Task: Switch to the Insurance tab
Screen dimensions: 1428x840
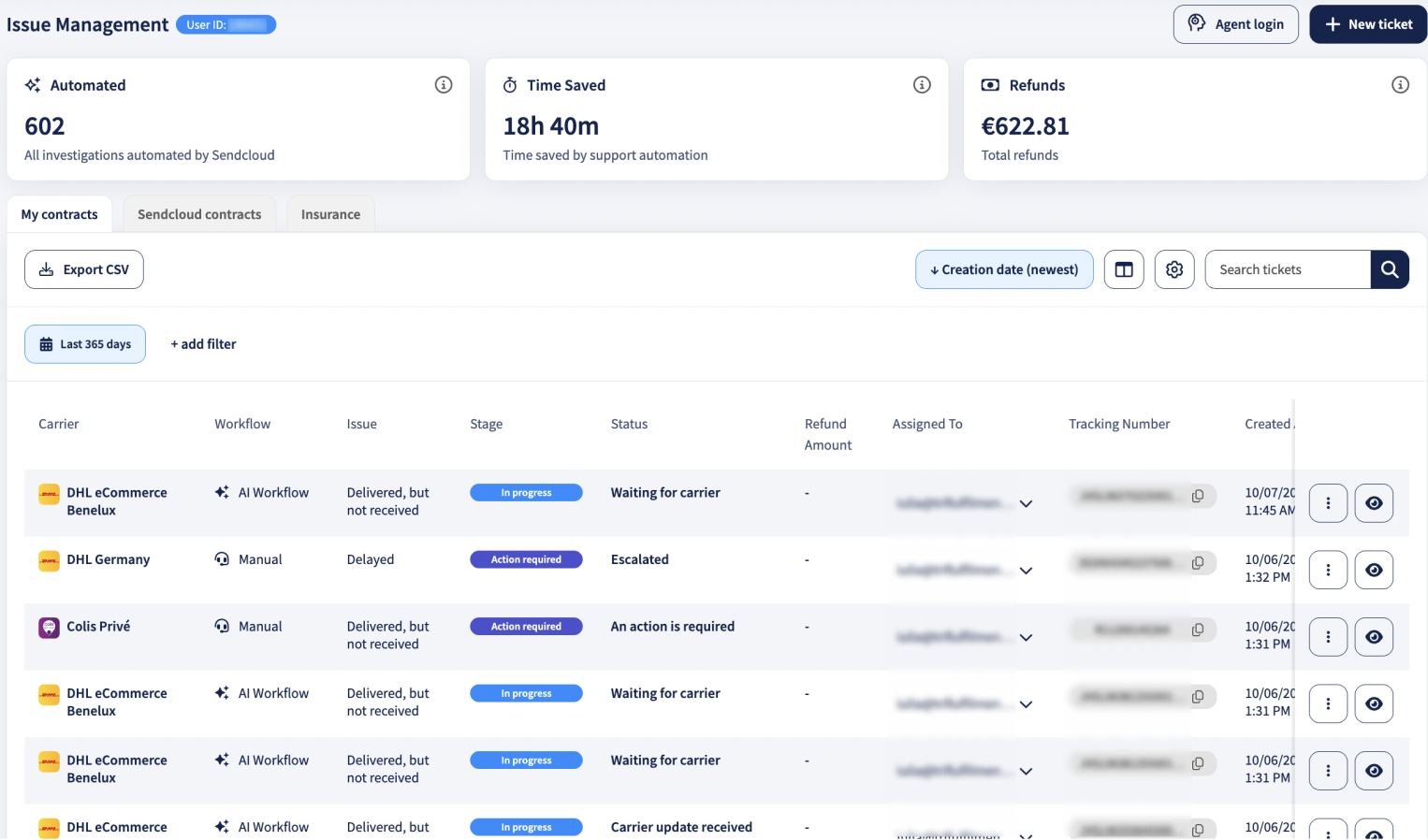Action: [330, 214]
